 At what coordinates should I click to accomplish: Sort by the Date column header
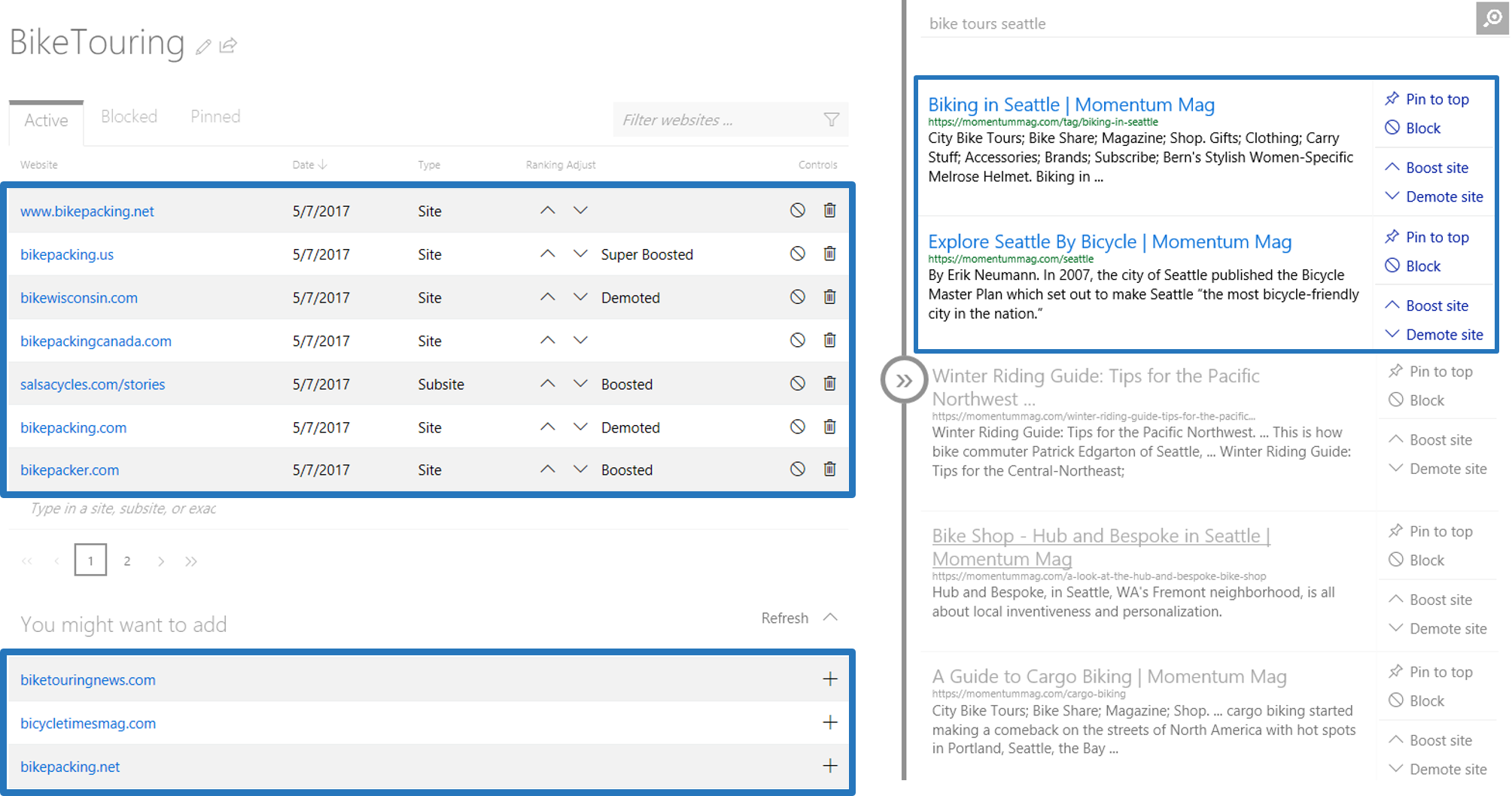click(x=309, y=165)
